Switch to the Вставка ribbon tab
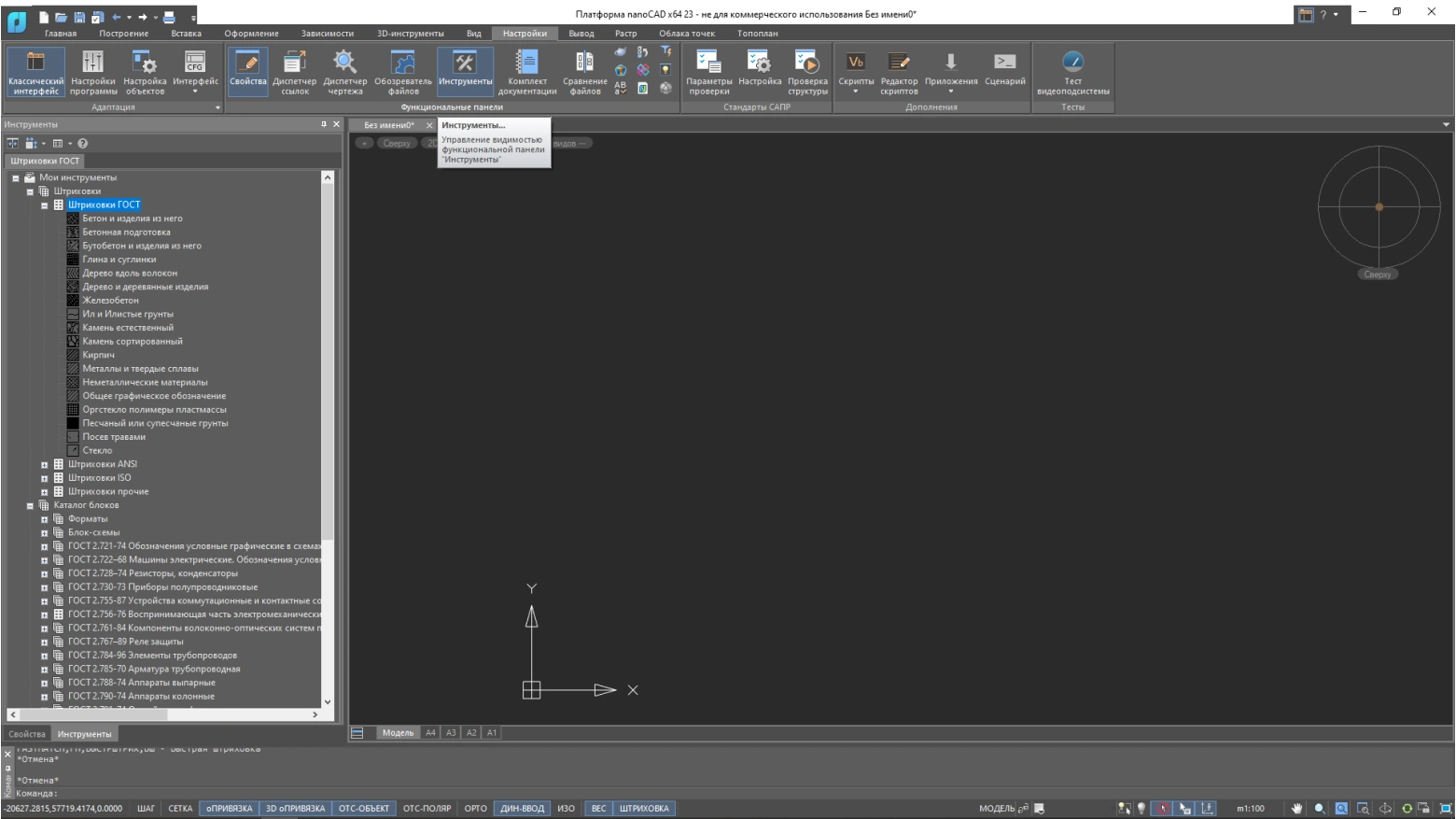The width and height of the screenshot is (1456, 819). 186,34
